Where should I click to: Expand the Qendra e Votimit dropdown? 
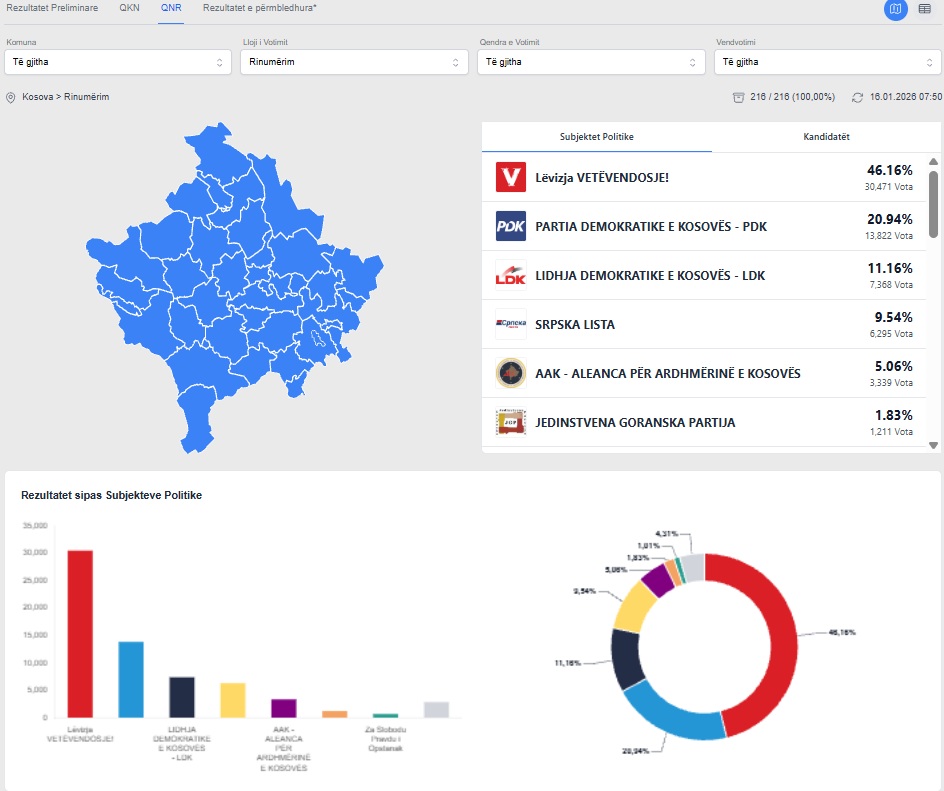point(590,62)
